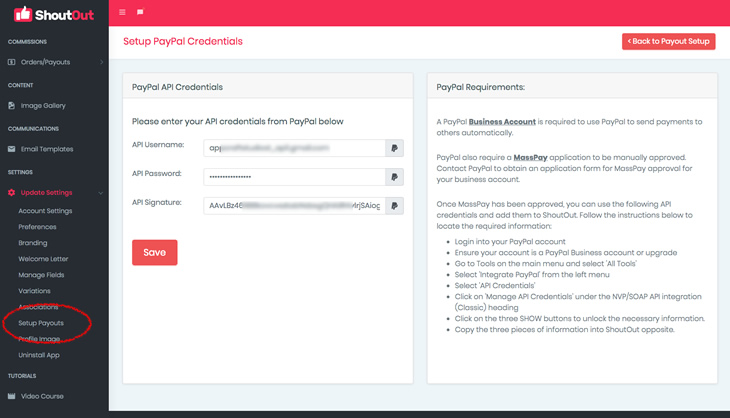This screenshot has width=730, height=418.
Task: Follow the MassPay link
Action: [x=530, y=157]
